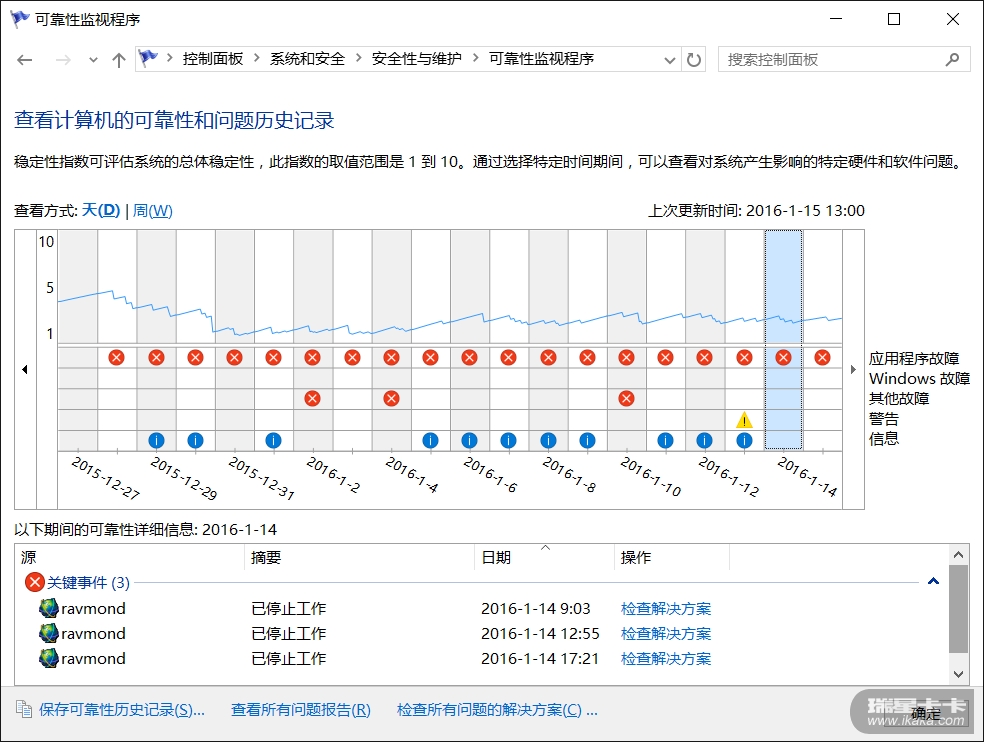Click the search magnifier icon
984x742 pixels.
point(953,60)
